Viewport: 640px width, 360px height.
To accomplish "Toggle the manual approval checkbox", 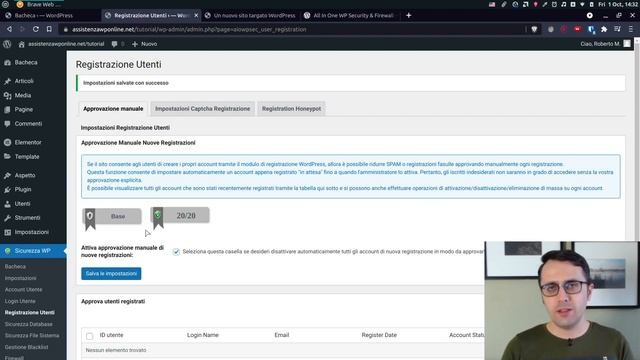I will [176, 251].
